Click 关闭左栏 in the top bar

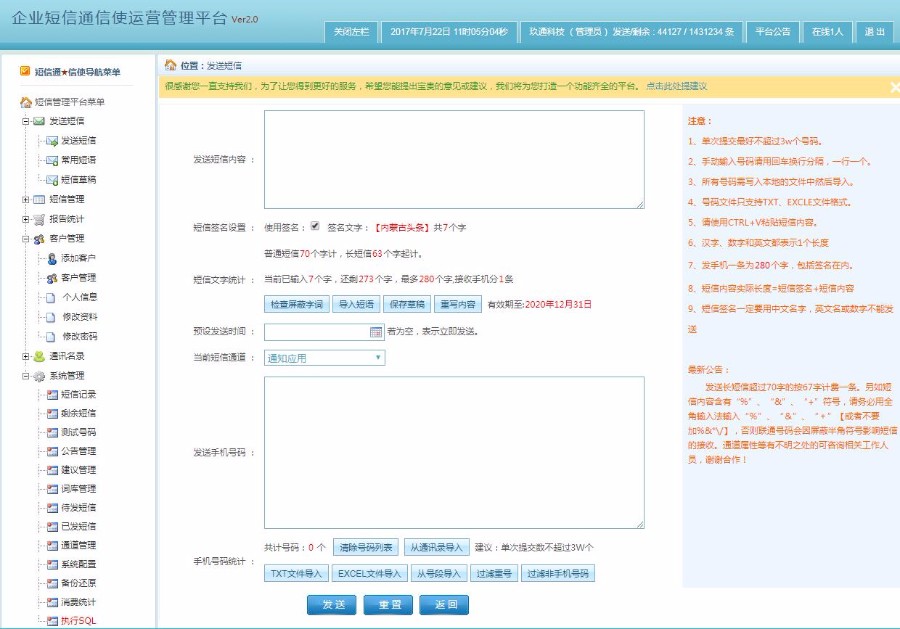pos(352,31)
